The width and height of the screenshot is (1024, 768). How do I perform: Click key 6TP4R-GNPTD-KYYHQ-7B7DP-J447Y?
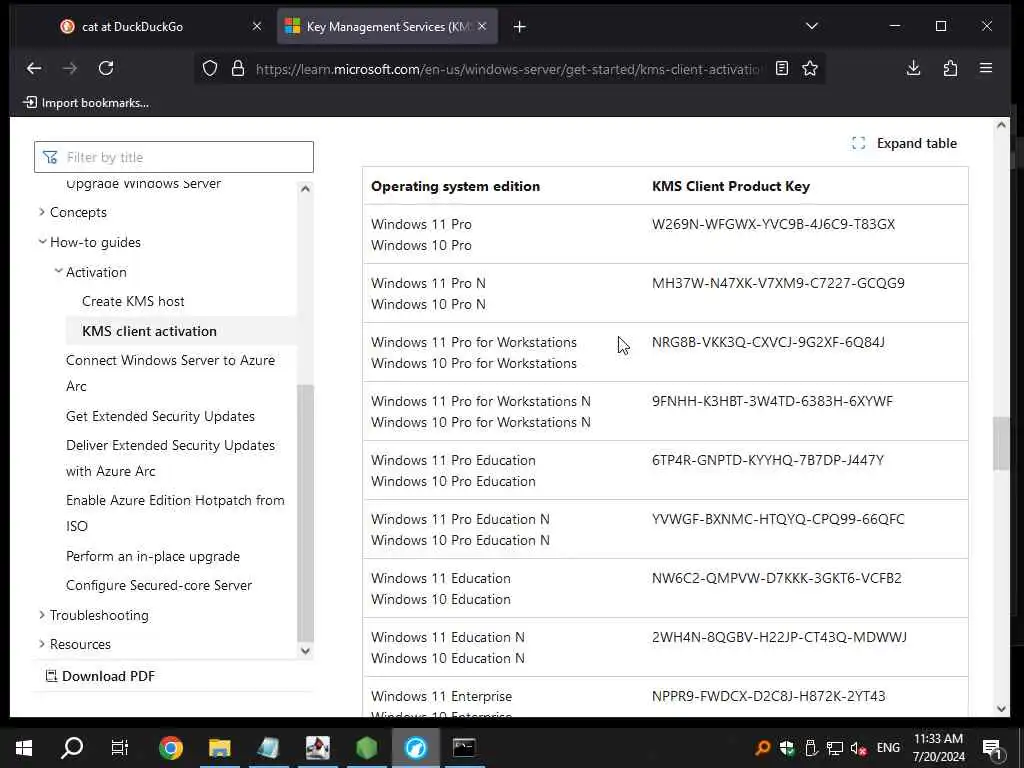click(768, 460)
